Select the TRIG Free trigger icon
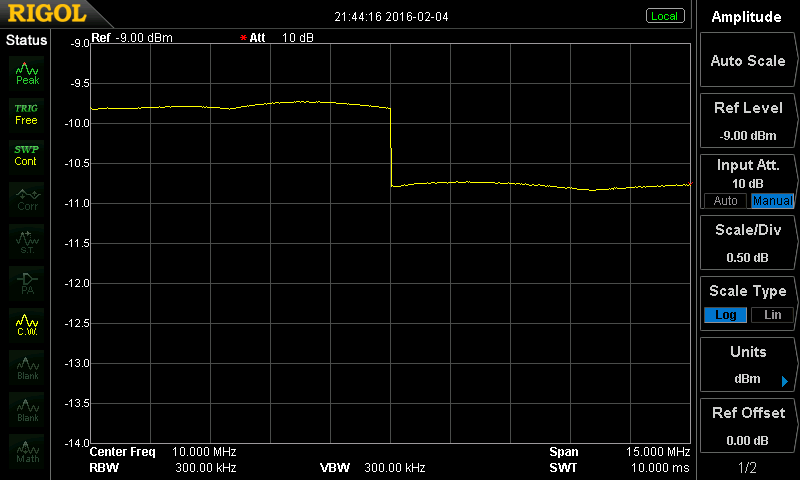 [27, 113]
